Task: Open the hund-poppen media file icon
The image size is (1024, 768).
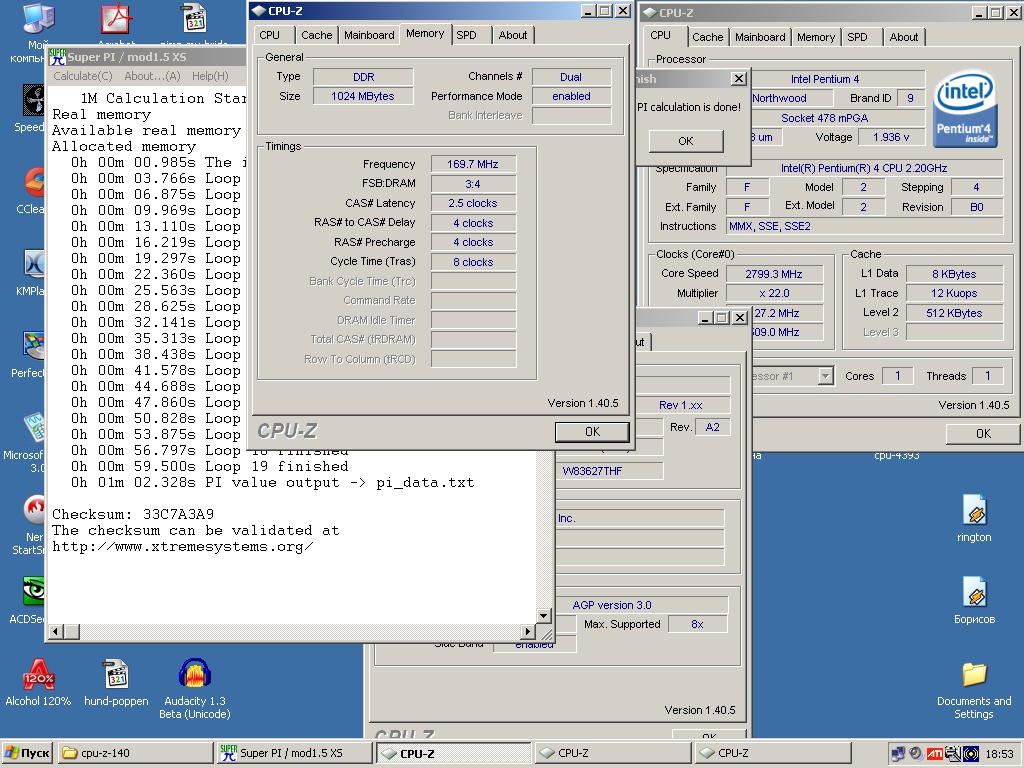Action: 116,674
